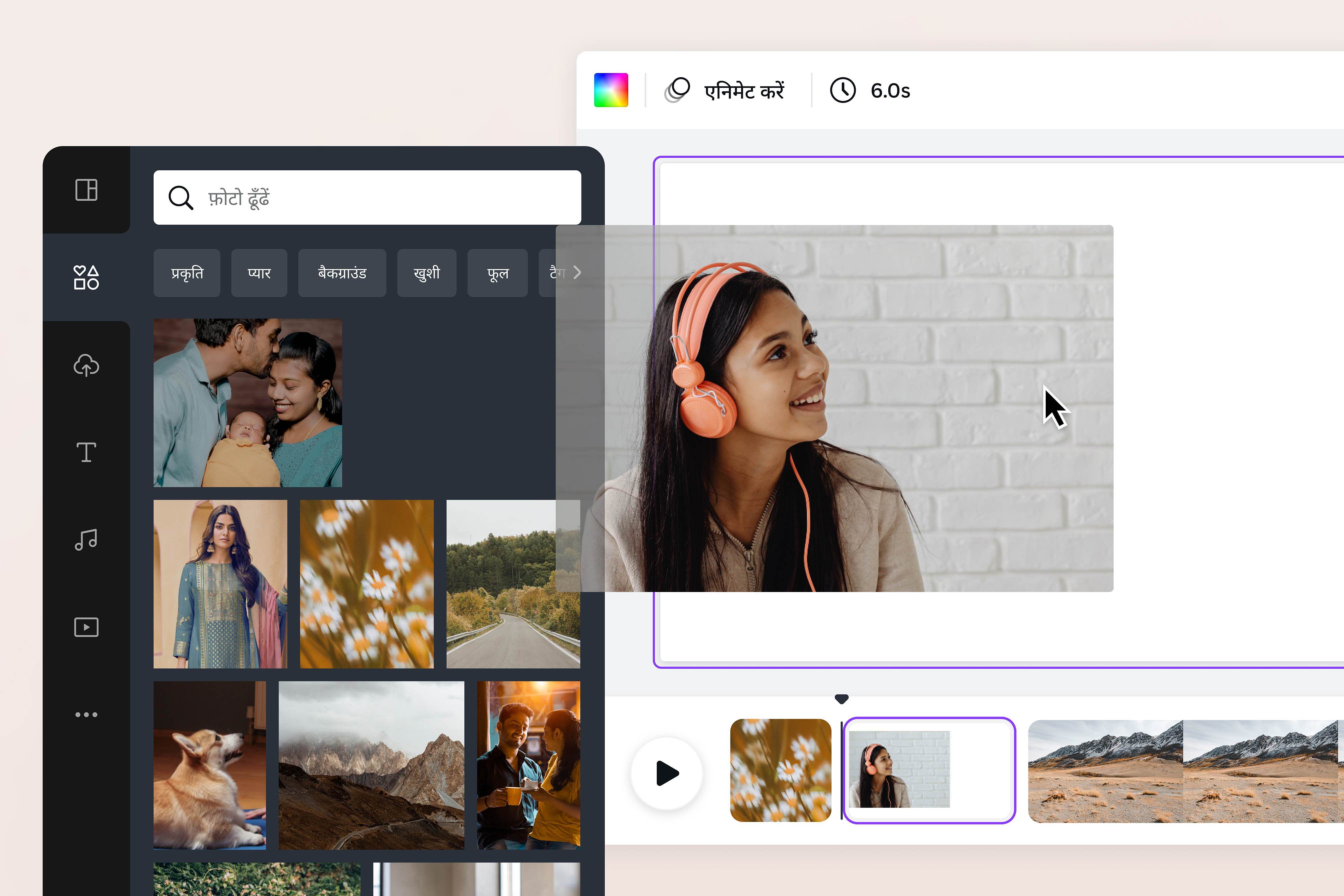Select the corgi dog photo thumbnail
This screenshot has width=1344, height=896.
[x=209, y=765]
